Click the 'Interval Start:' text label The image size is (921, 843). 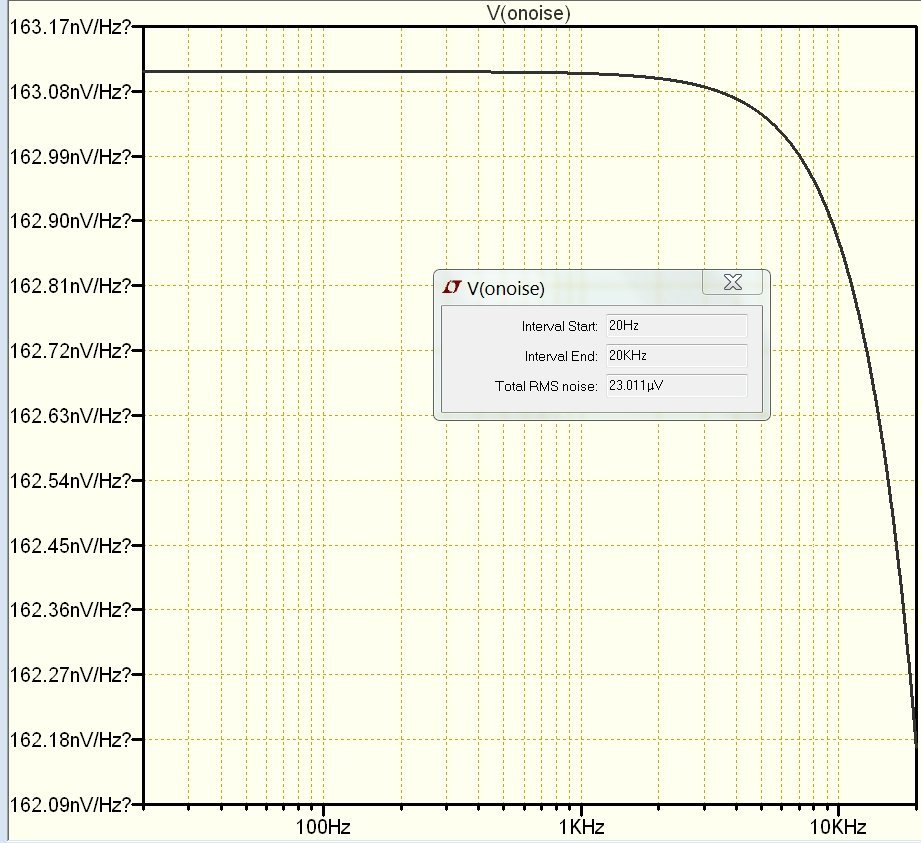pyautogui.click(x=559, y=327)
